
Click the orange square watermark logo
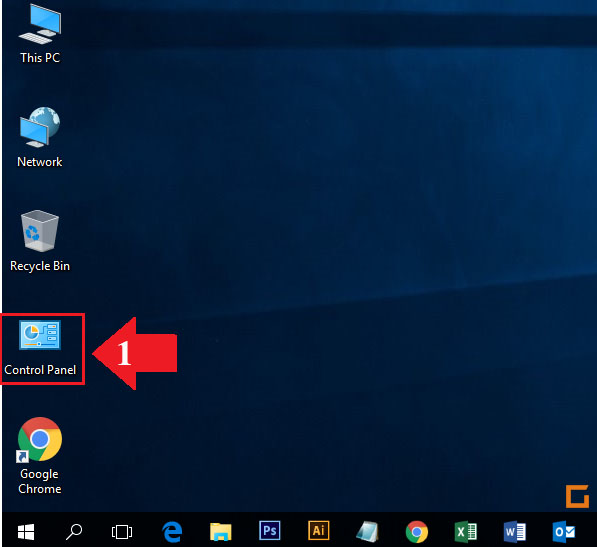(x=578, y=496)
